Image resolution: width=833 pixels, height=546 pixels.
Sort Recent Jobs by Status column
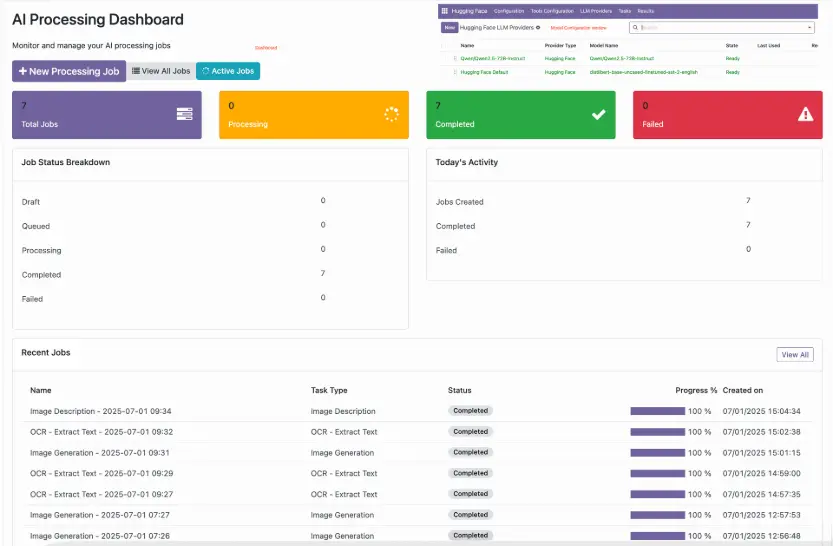(x=460, y=390)
